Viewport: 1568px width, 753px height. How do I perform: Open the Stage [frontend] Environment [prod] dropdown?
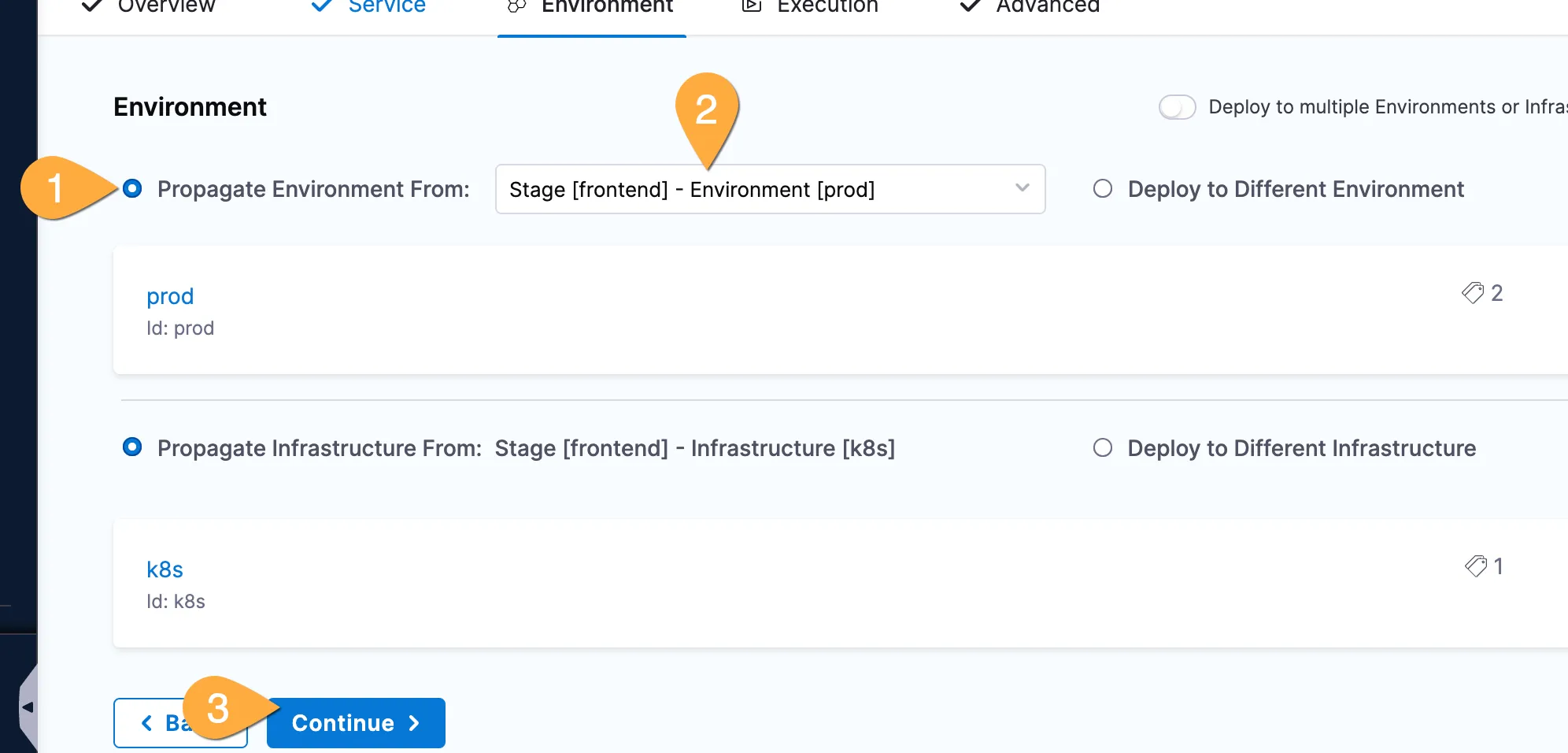[x=756, y=190]
